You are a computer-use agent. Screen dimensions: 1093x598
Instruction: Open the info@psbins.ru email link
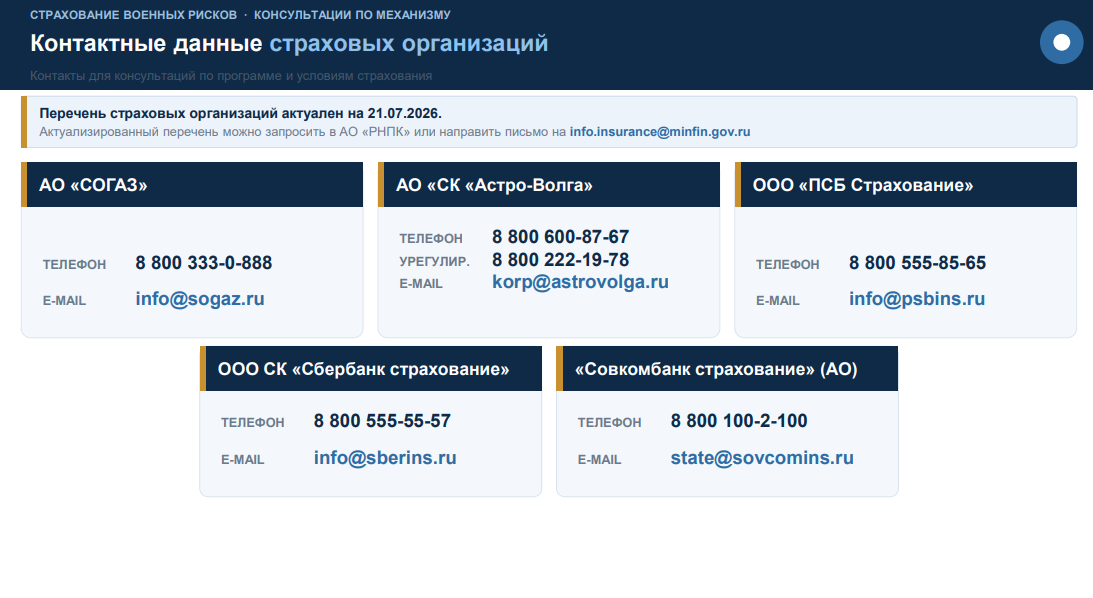[917, 299]
